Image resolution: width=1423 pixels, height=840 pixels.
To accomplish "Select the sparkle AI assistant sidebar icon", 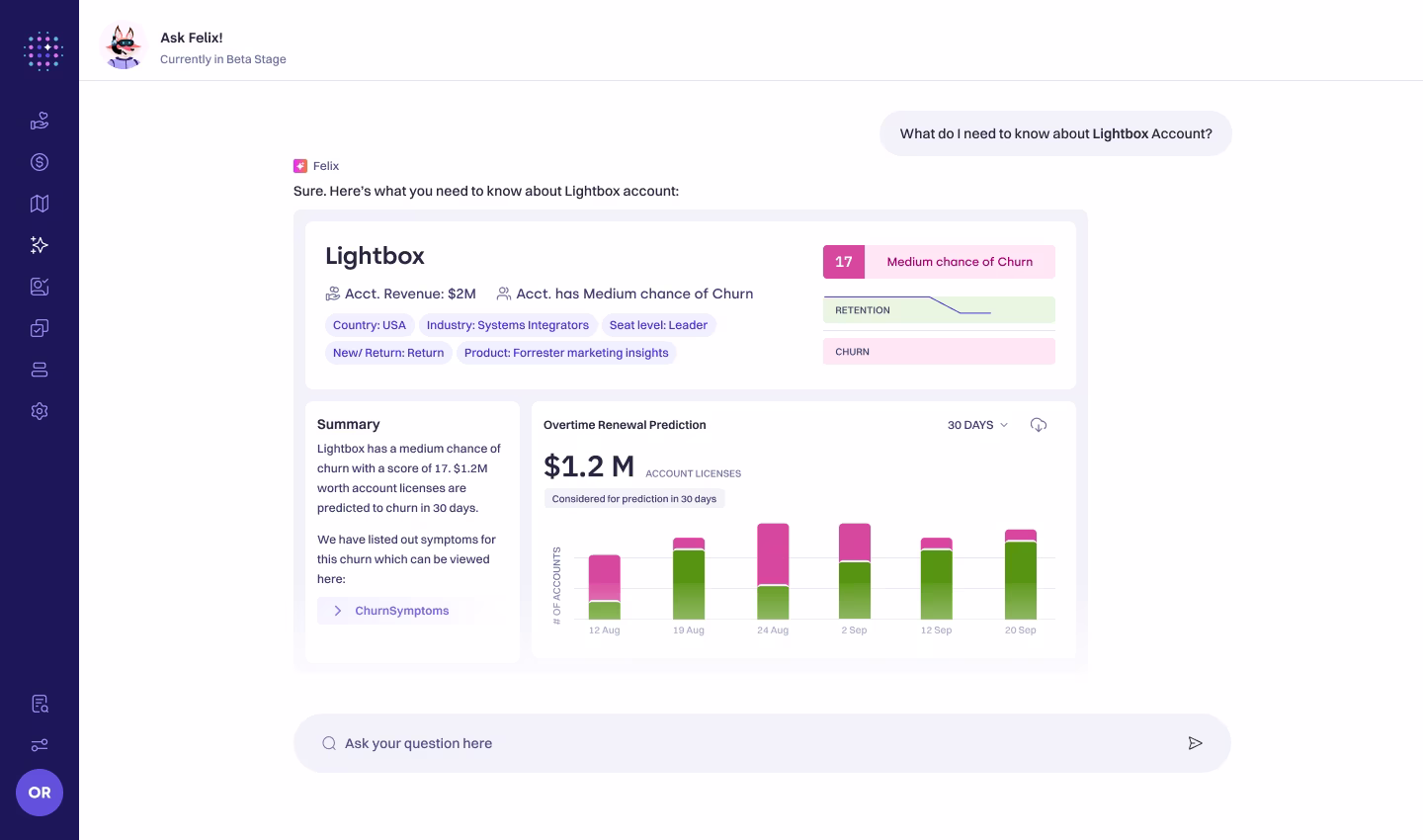I will 40,245.
